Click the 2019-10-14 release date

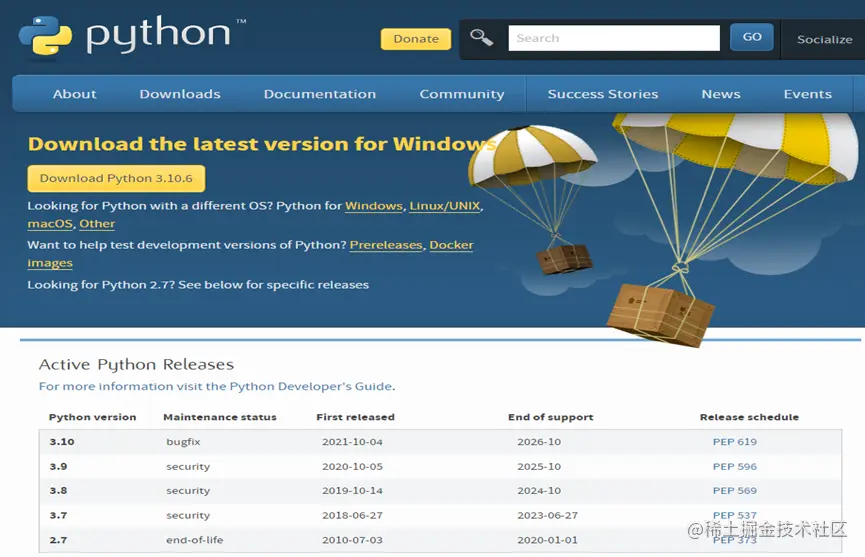(x=352, y=491)
